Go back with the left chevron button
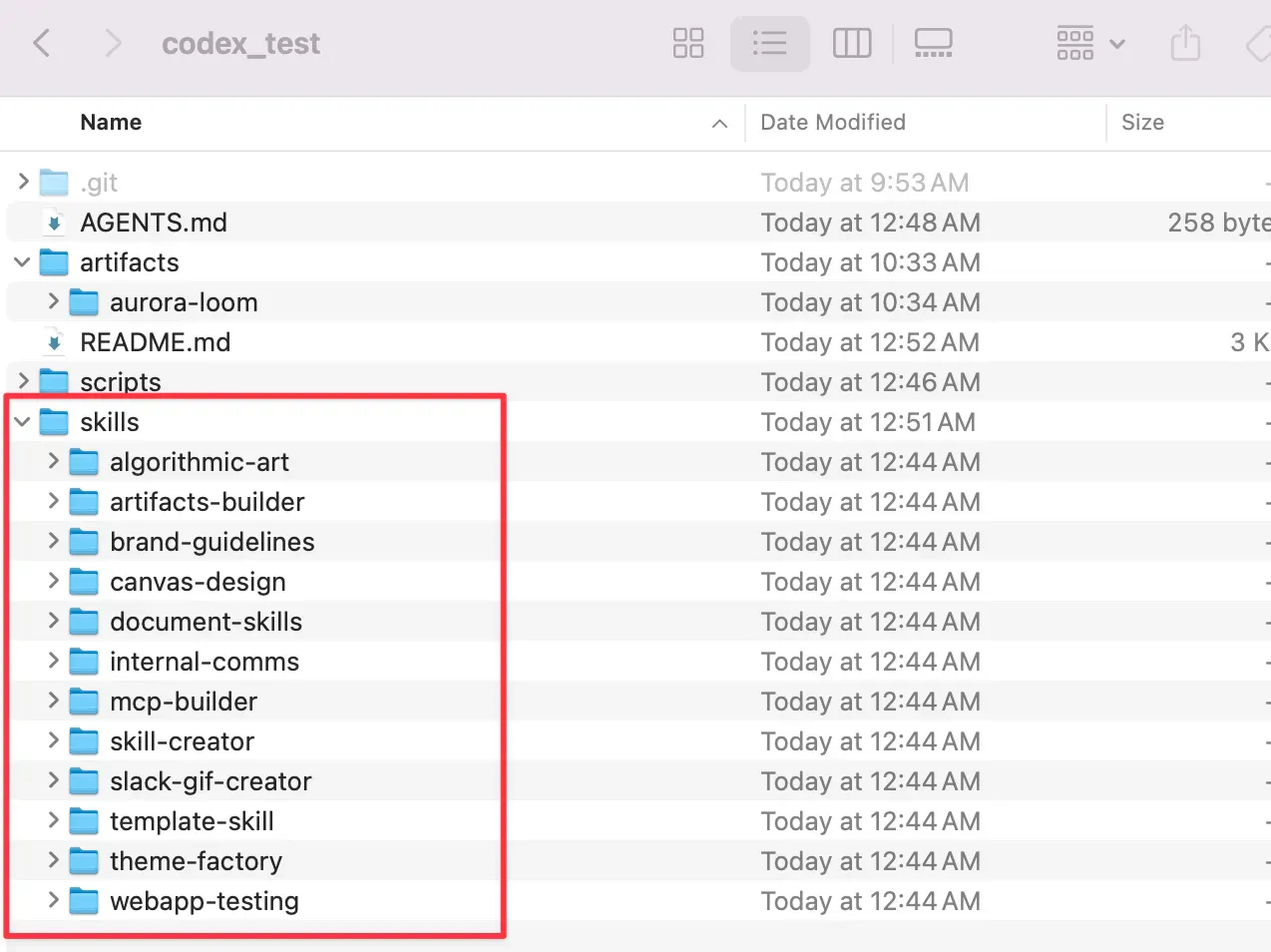1271x952 pixels. [x=42, y=43]
